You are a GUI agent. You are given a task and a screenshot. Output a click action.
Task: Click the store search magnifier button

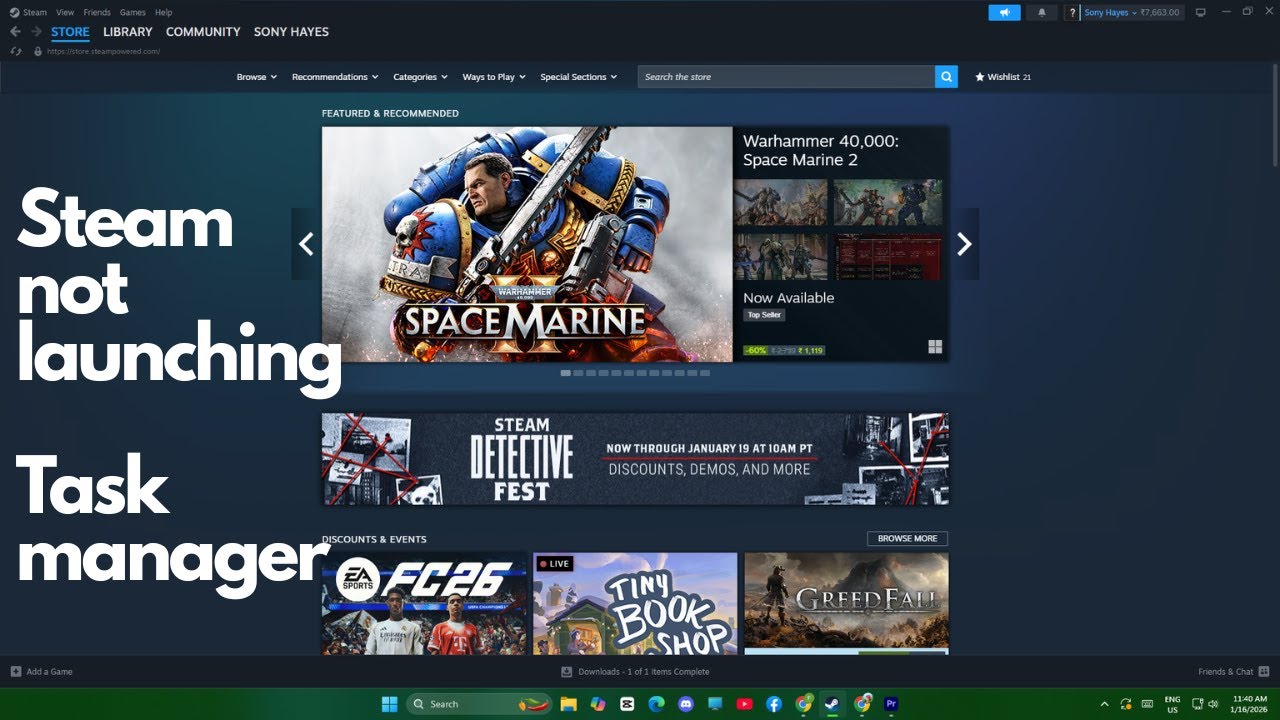click(x=946, y=77)
